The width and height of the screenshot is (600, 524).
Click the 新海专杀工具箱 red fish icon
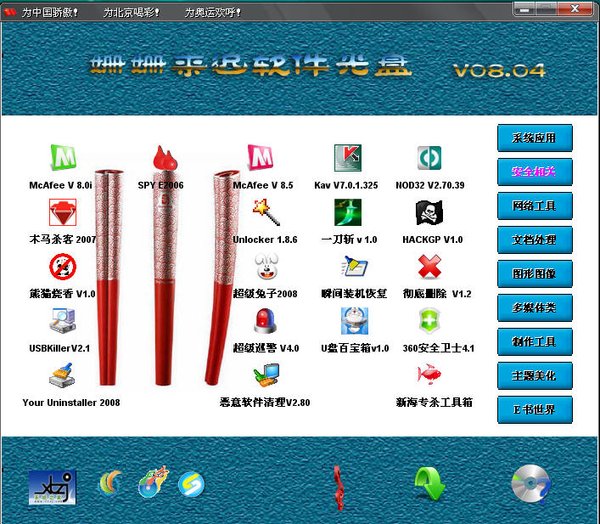tap(429, 374)
